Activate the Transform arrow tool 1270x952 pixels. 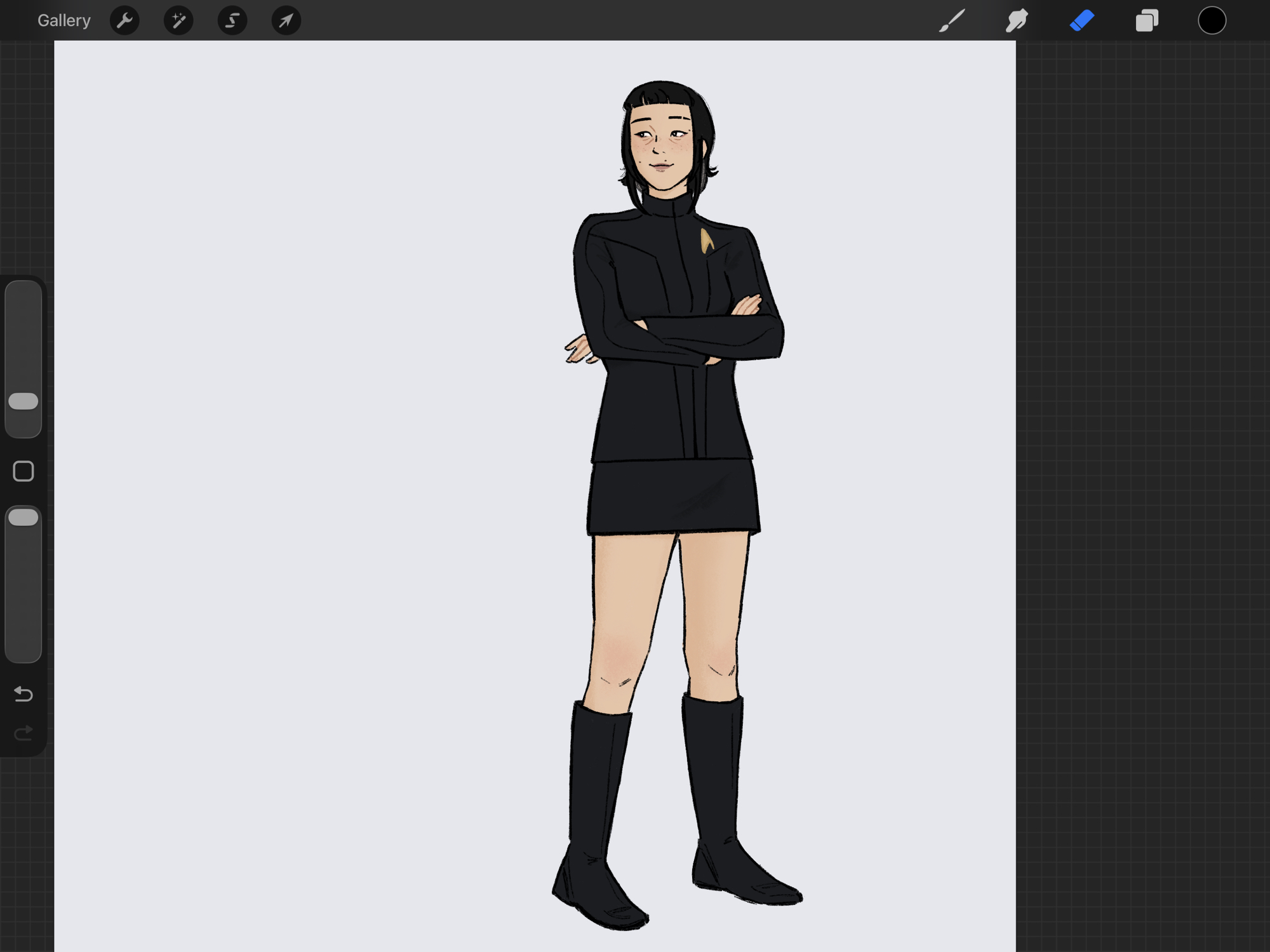click(286, 20)
